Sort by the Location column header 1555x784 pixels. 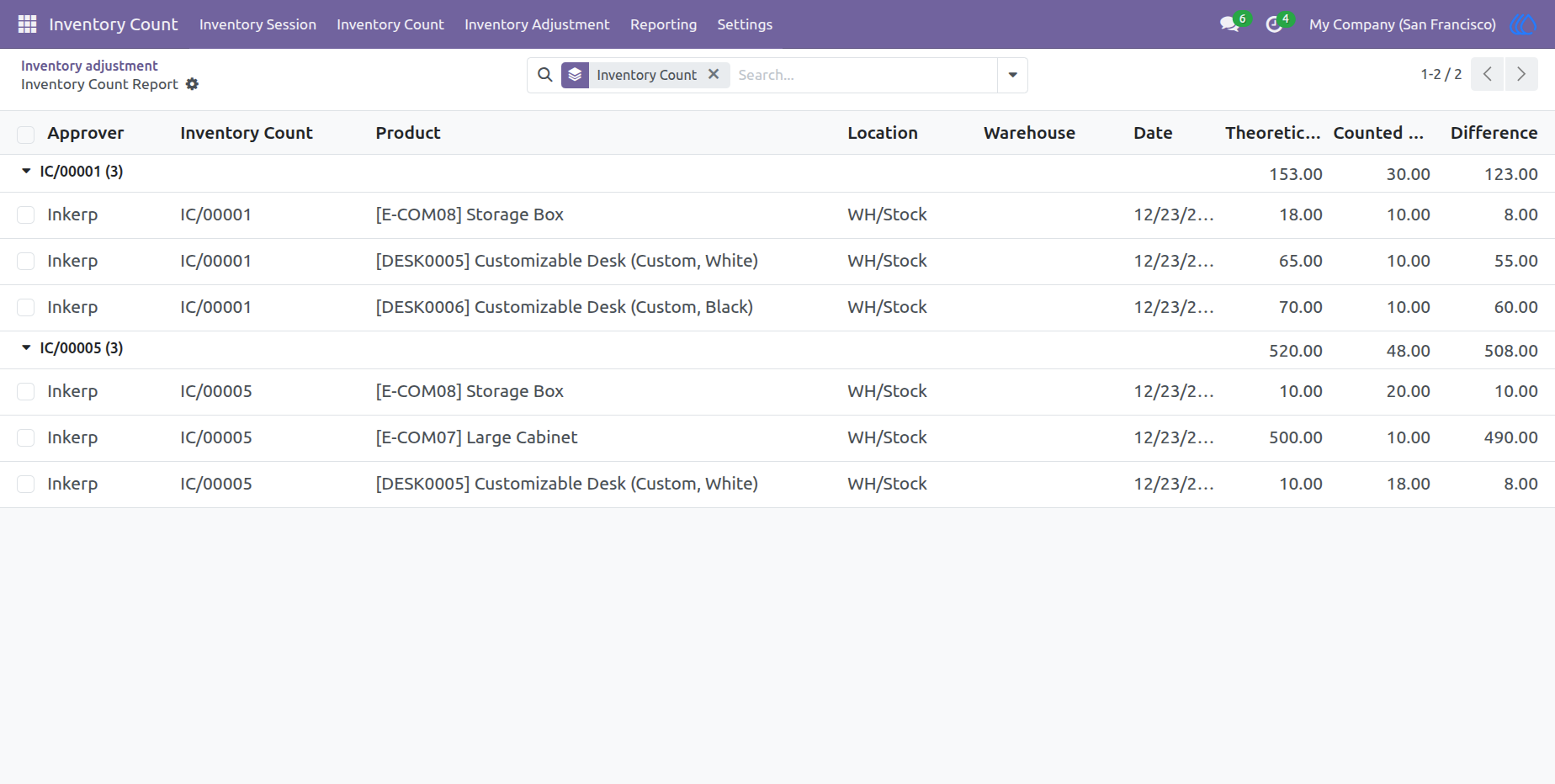point(883,133)
